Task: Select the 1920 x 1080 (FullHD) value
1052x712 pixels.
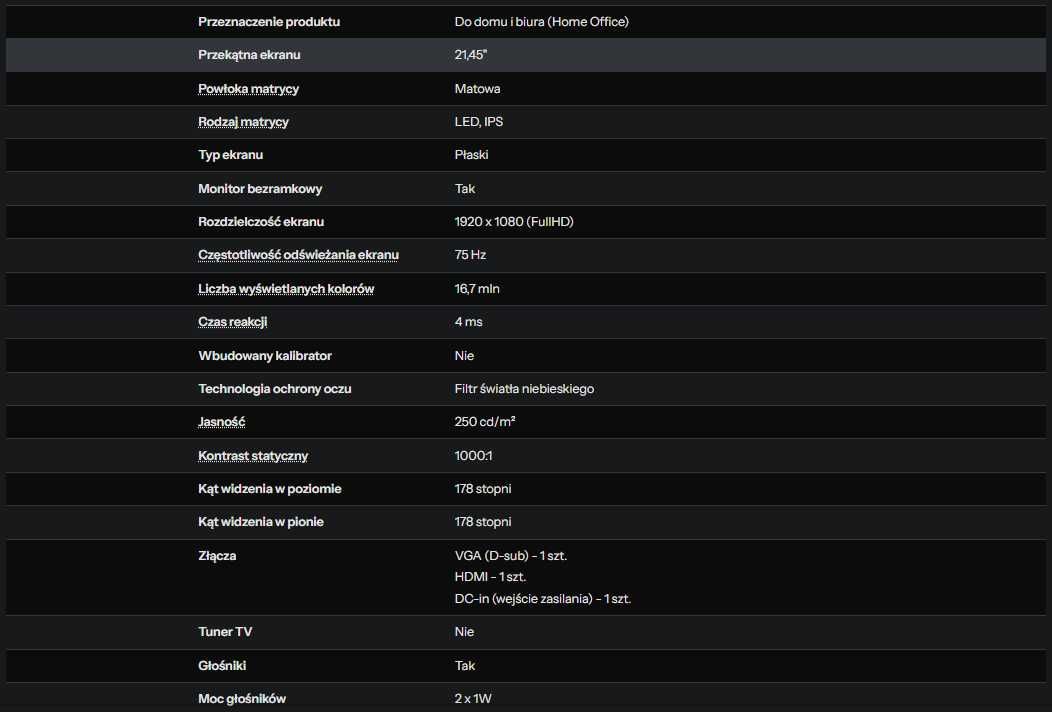Action: 514,221
